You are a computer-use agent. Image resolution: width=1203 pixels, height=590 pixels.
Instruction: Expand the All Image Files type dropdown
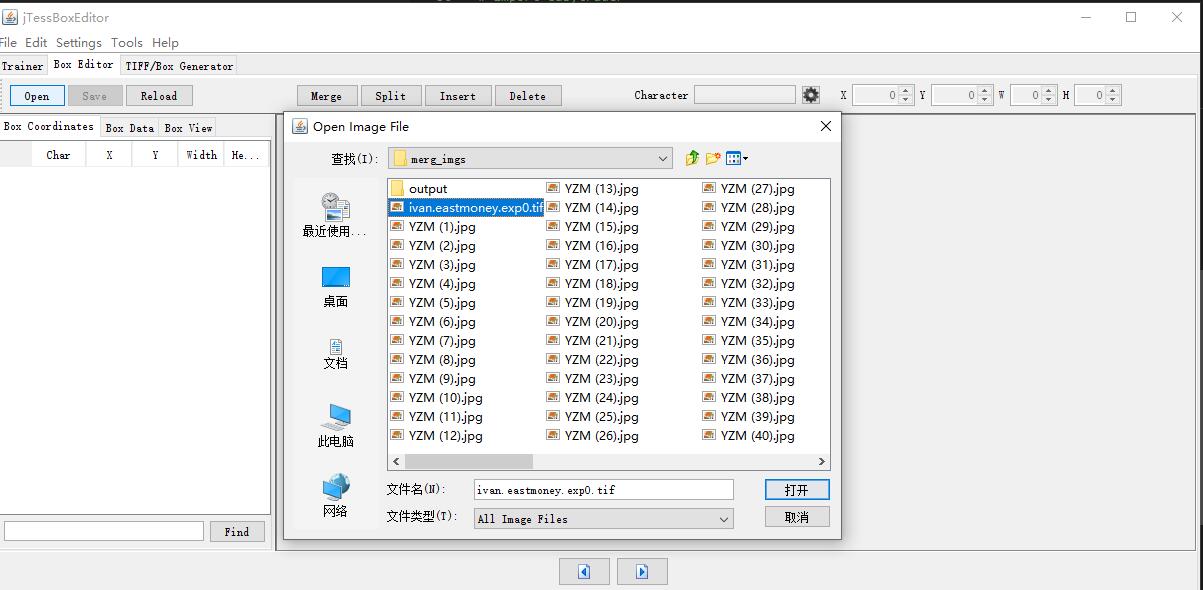(x=724, y=518)
